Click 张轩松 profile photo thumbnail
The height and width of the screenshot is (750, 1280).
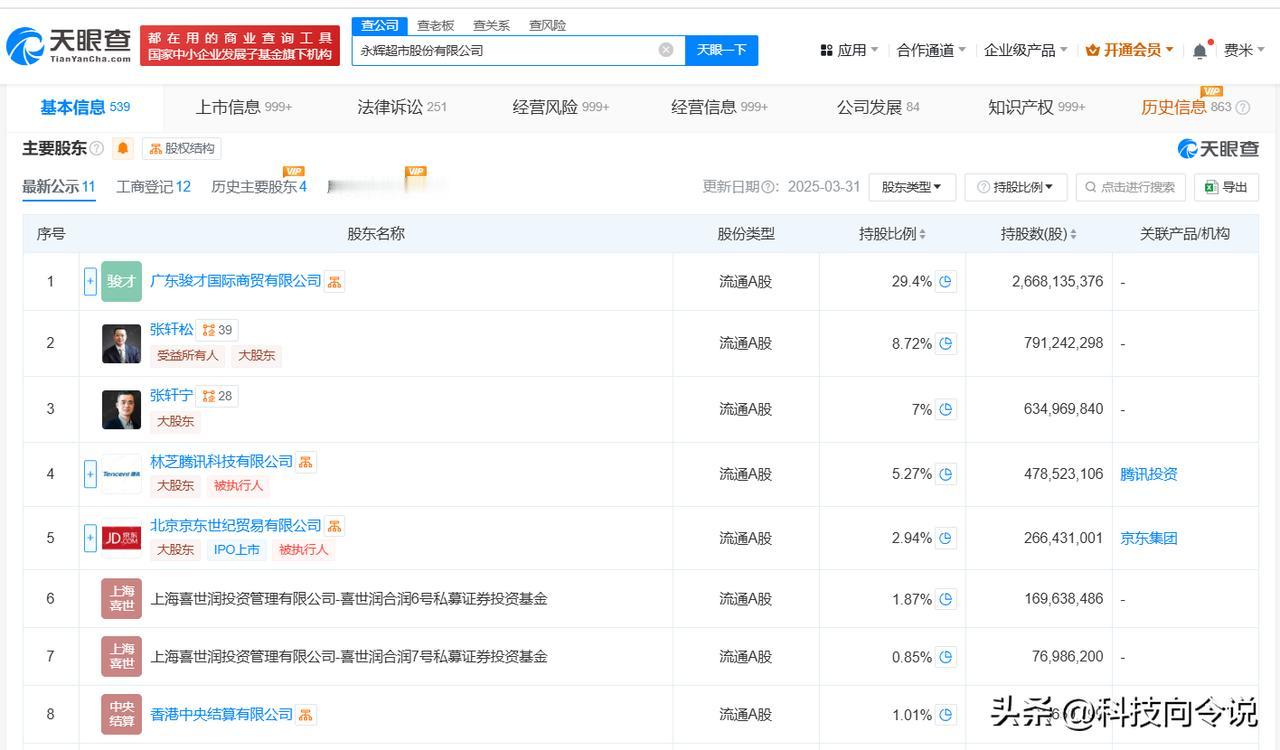pos(121,344)
